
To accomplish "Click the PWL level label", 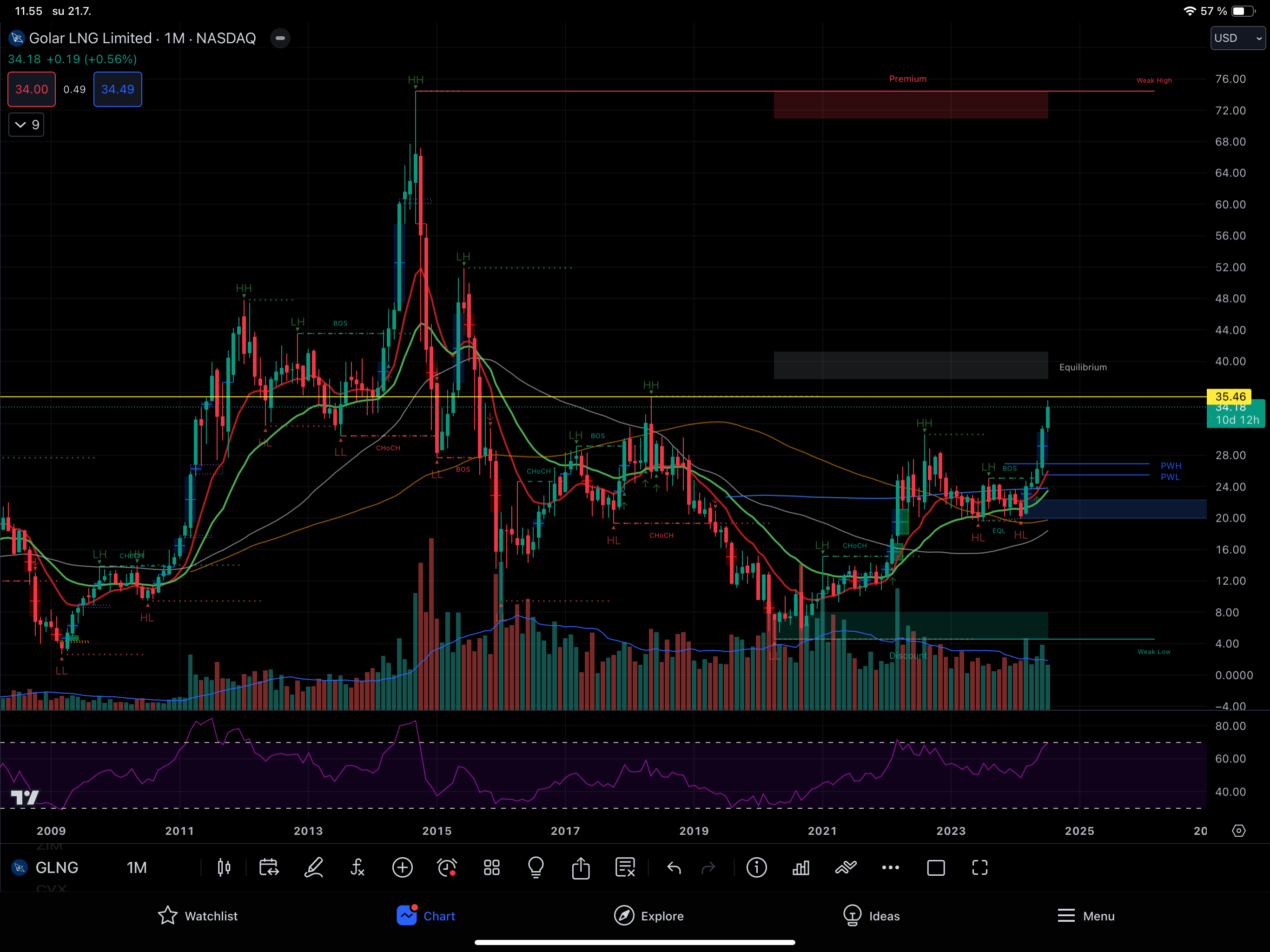I will [x=1170, y=476].
